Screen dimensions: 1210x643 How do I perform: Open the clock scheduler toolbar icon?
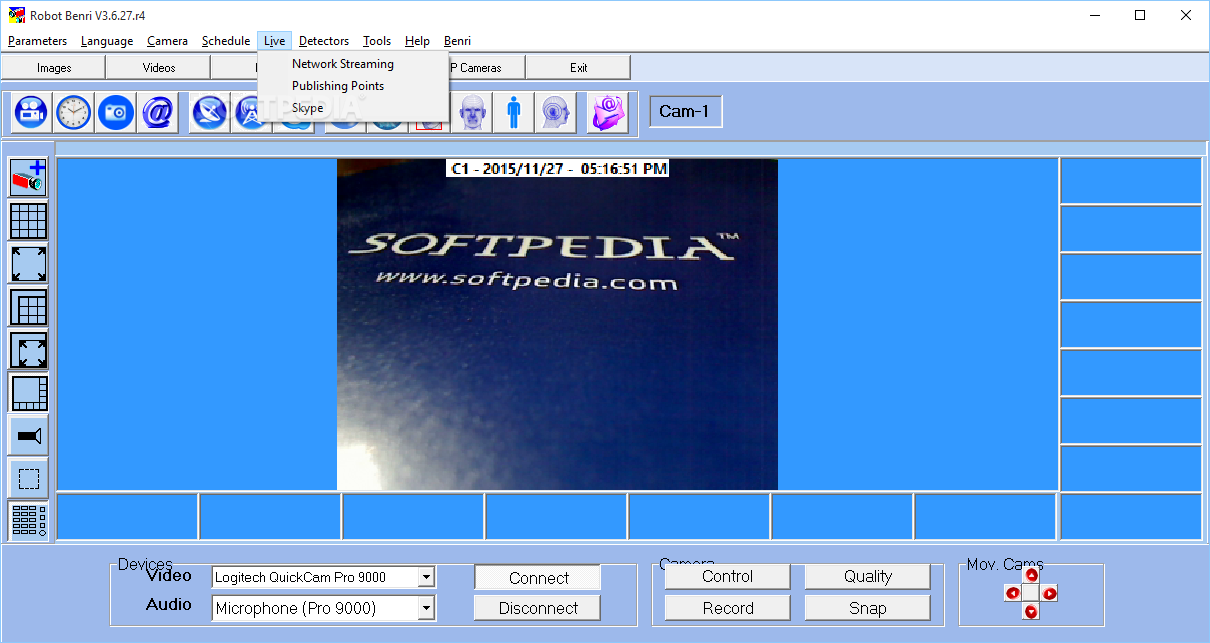[73, 113]
